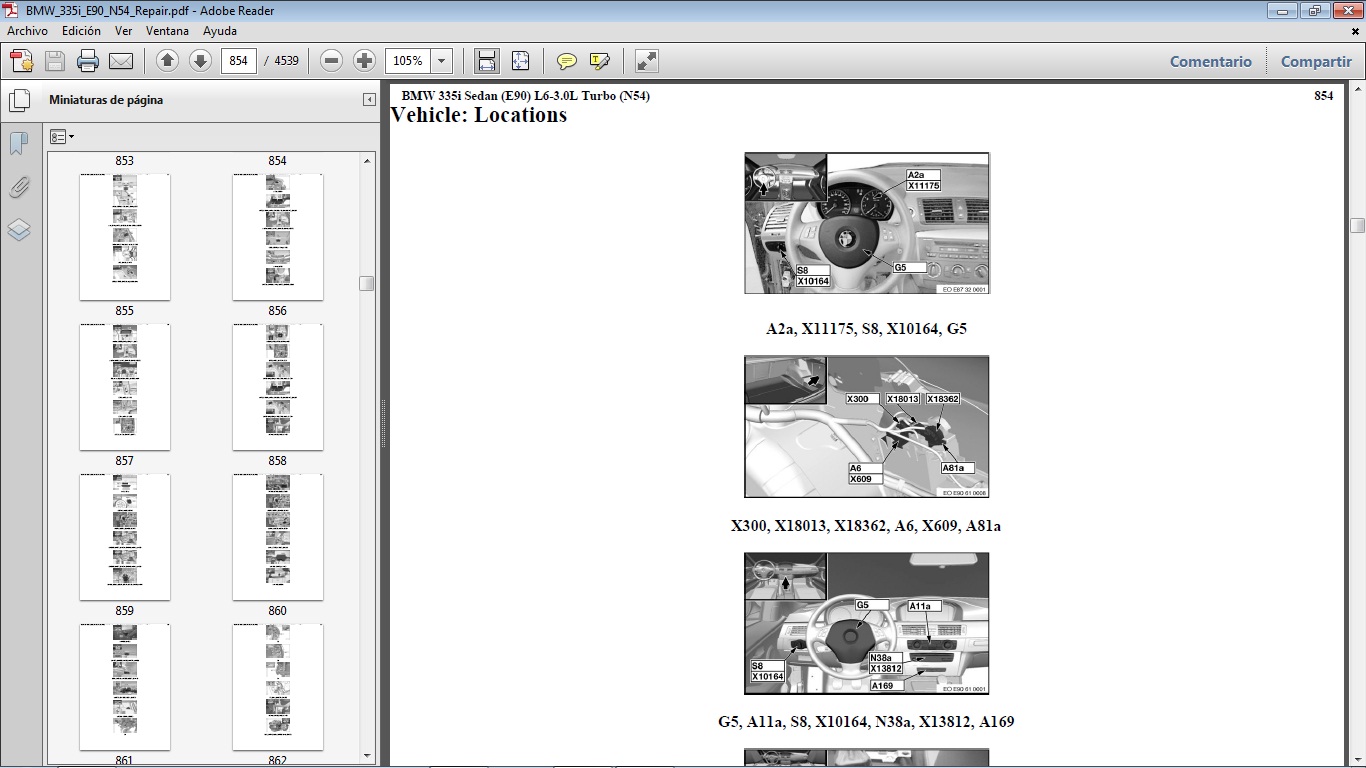The width and height of the screenshot is (1366, 768).
Task: Click caption A2a, X11175, S8, X10164, G5
Action: (866, 329)
